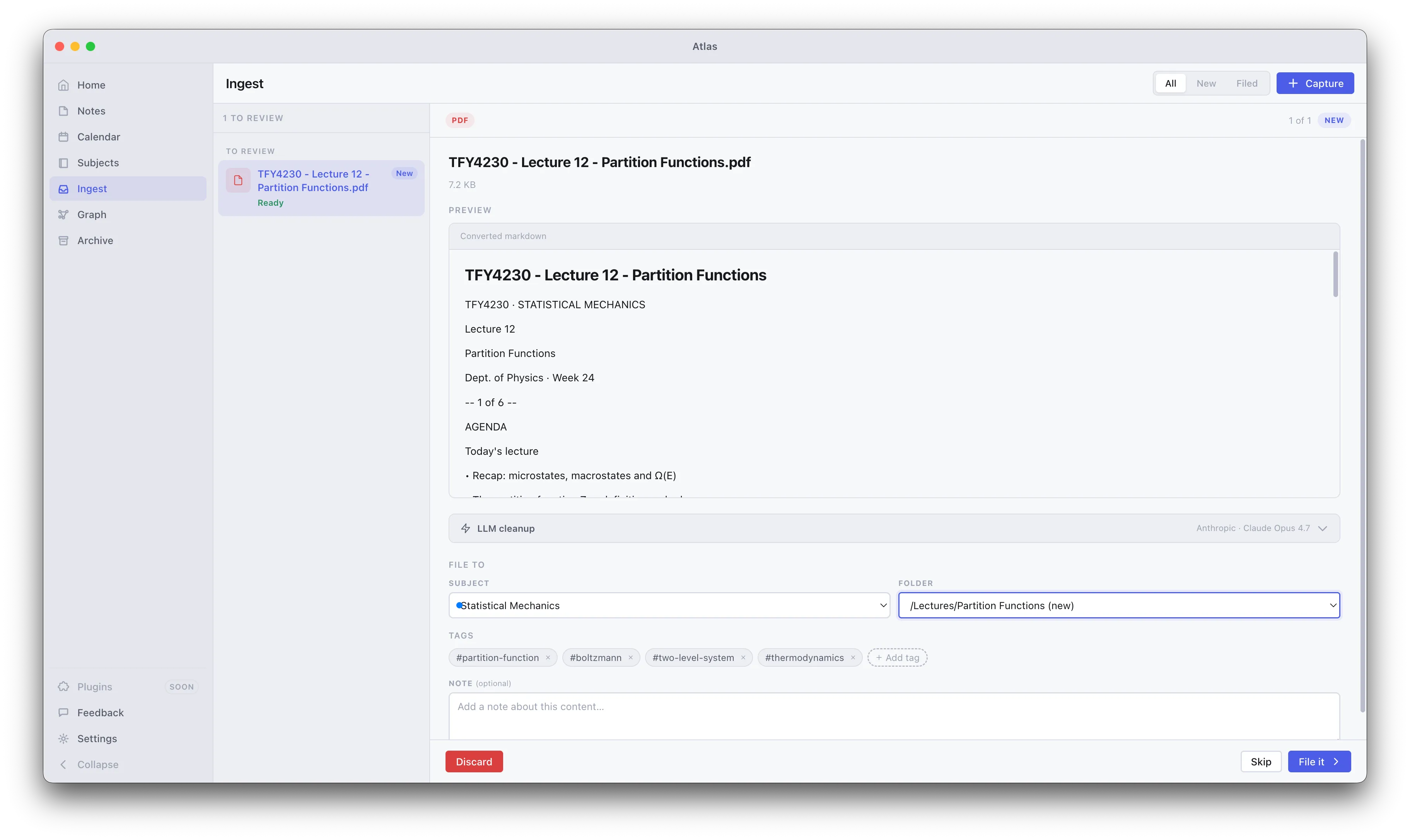Viewport: 1410px width, 840px height.
Task: Click the #thermodynamics tag label
Action: (804, 658)
